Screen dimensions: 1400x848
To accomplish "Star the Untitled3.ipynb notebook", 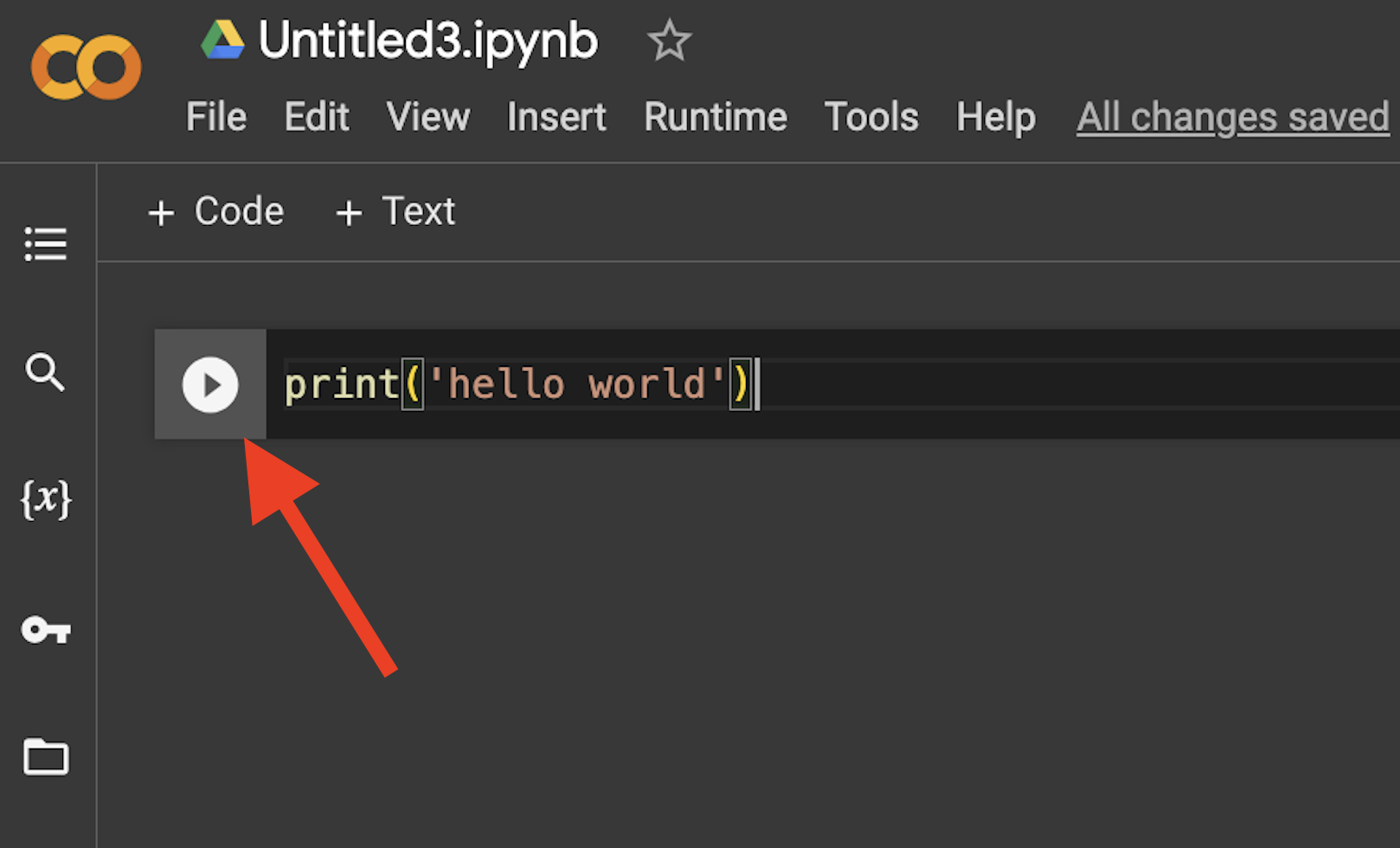I will [x=669, y=42].
